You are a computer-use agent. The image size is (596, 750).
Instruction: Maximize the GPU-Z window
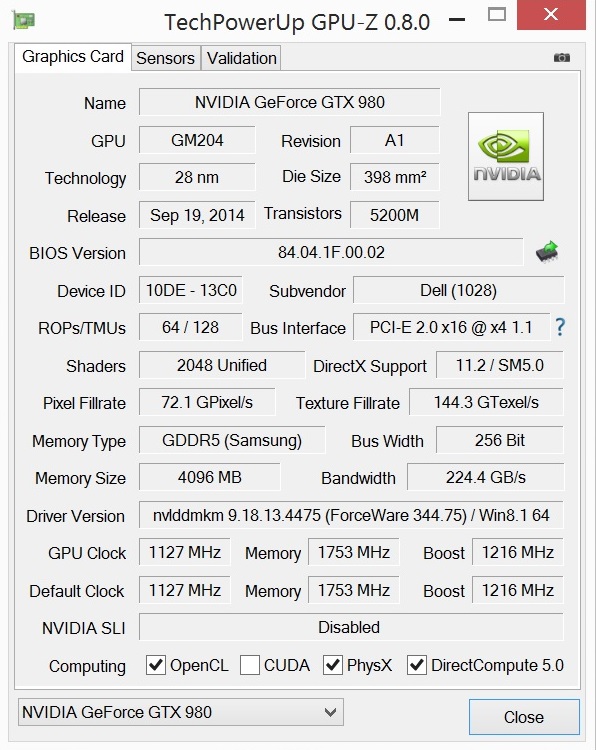click(497, 15)
